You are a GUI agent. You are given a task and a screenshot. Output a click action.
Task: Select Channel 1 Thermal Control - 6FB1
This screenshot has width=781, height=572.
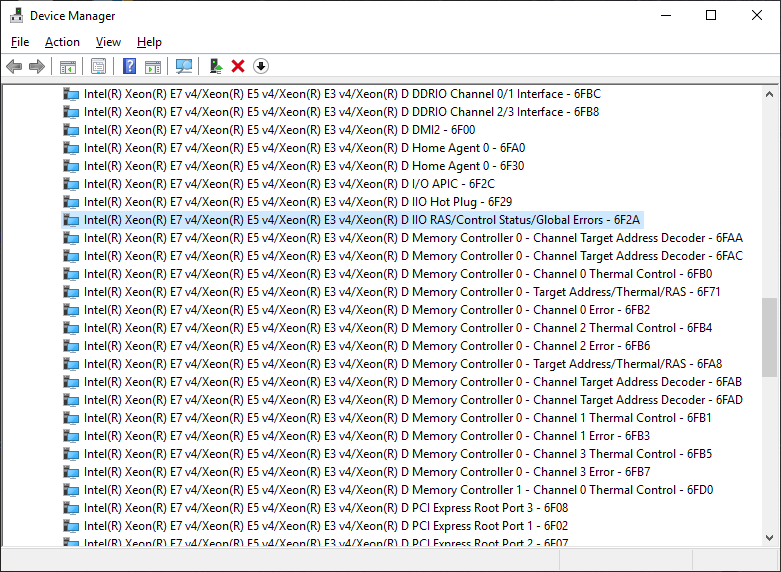click(x=397, y=418)
